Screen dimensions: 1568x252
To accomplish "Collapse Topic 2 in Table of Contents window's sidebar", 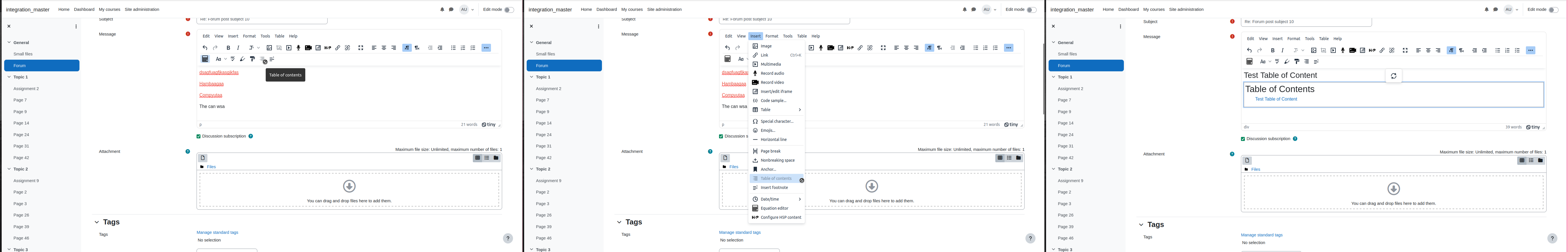I will [1054, 169].
